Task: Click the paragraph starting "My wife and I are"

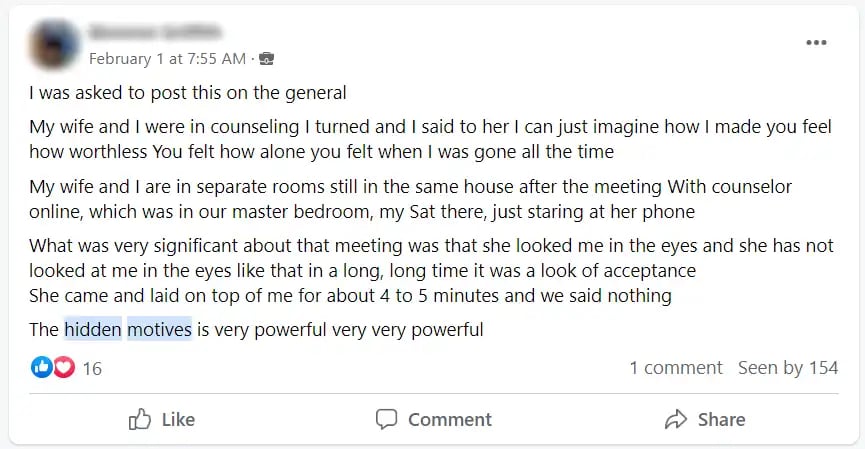Action: [x=362, y=199]
